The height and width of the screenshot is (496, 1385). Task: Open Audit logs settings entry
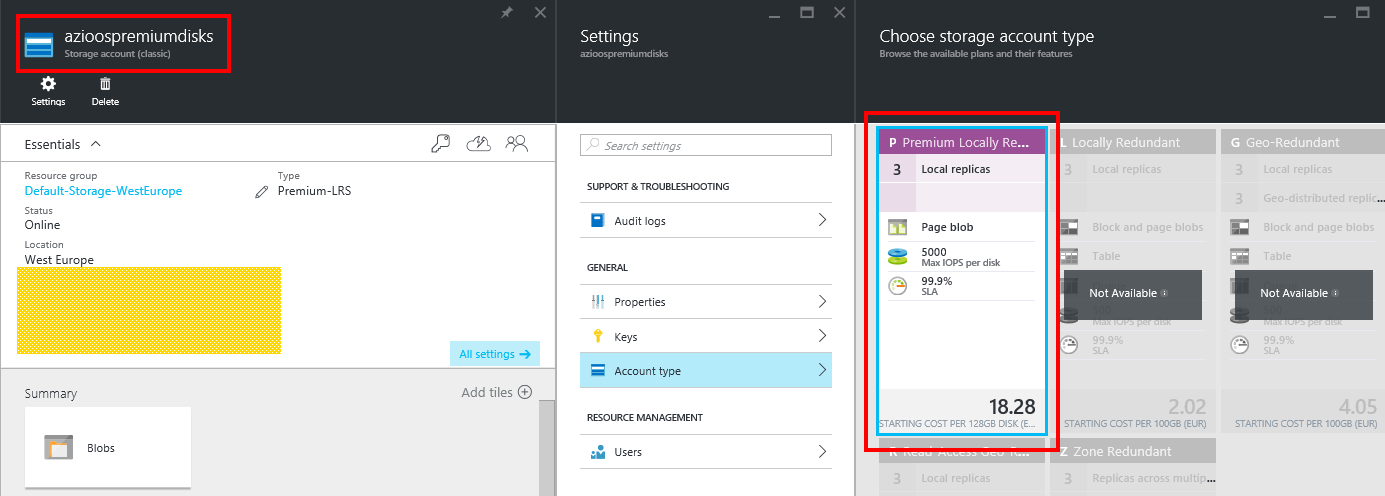pos(706,220)
